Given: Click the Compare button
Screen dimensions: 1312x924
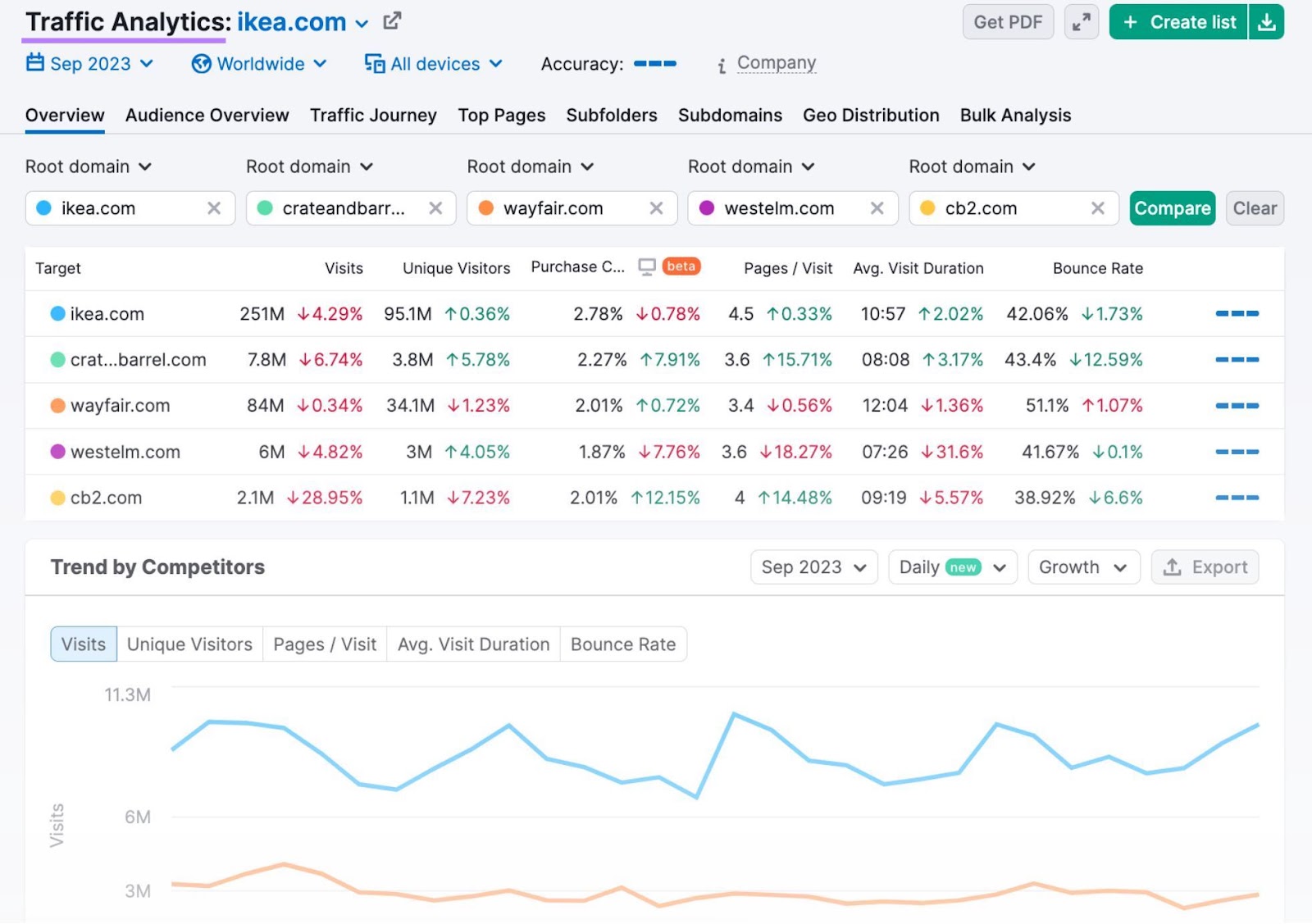Looking at the screenshot, I should tap(1172, 208).
